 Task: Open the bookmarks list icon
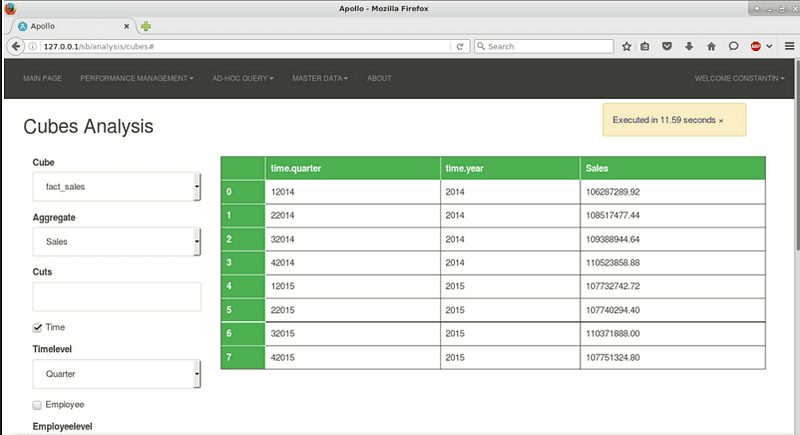(645, 46)
